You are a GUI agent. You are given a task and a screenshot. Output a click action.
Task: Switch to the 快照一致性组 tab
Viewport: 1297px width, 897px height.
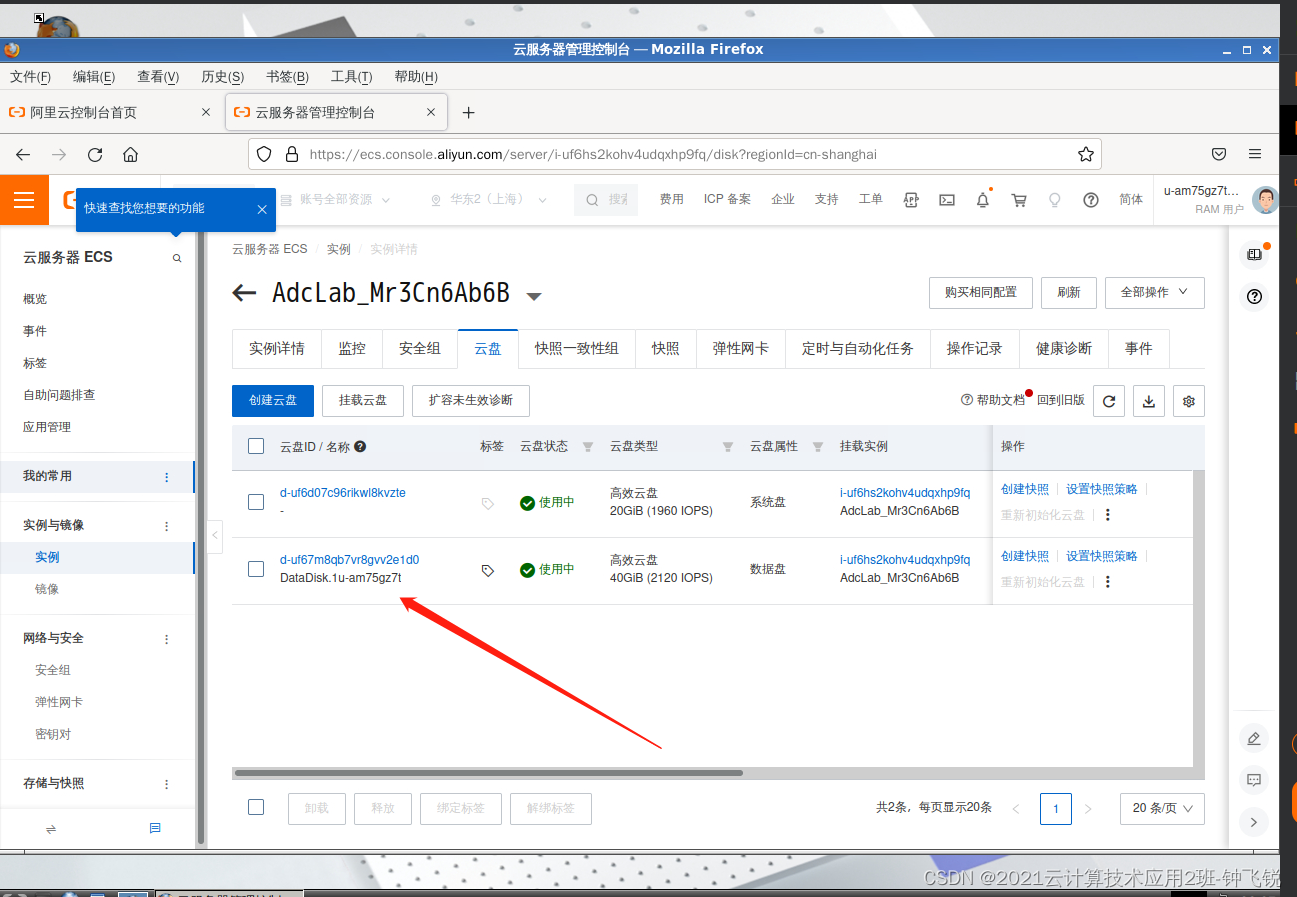click(x=577, y=349)
